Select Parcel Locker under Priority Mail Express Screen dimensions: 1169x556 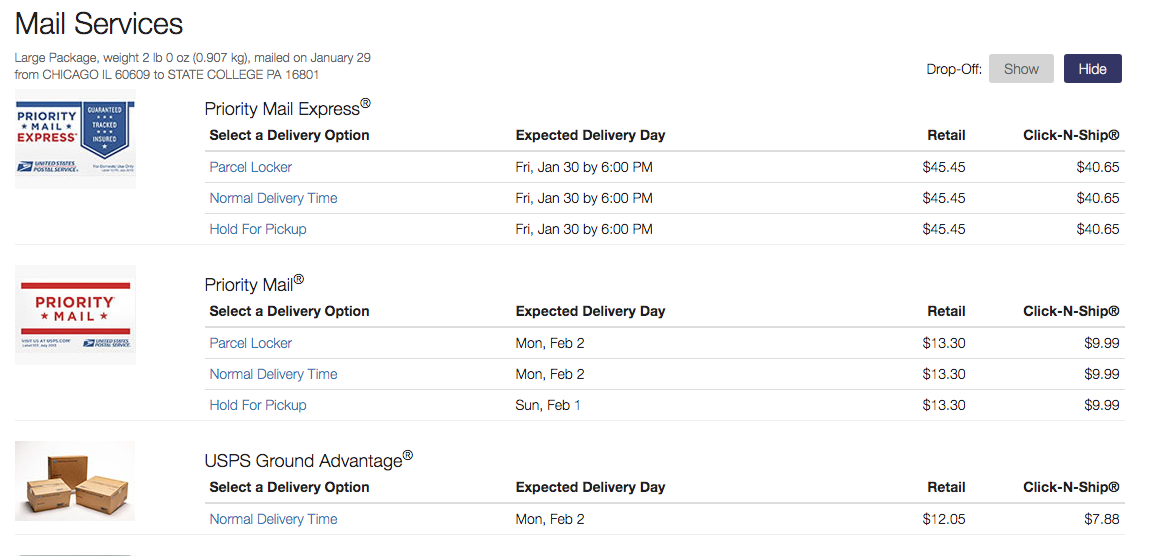pyautogui.click(x=251, y=167)
